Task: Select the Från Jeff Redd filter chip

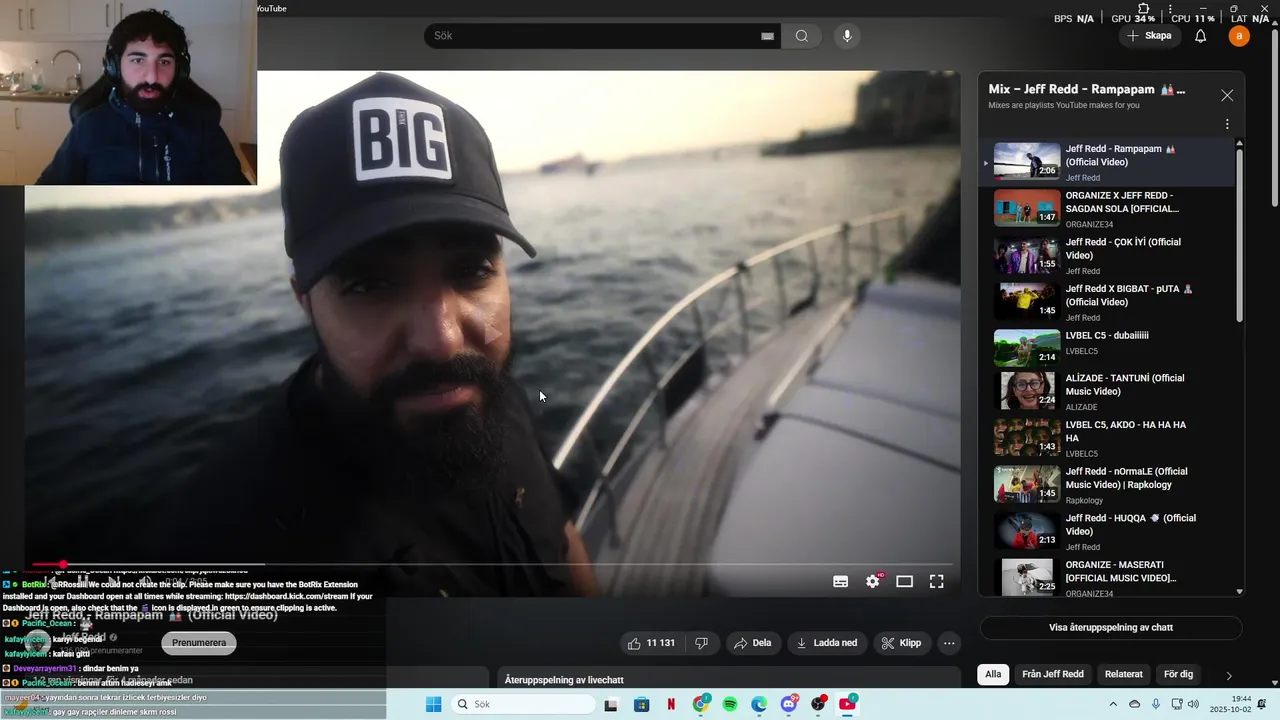Action: tap(1053, 674)
